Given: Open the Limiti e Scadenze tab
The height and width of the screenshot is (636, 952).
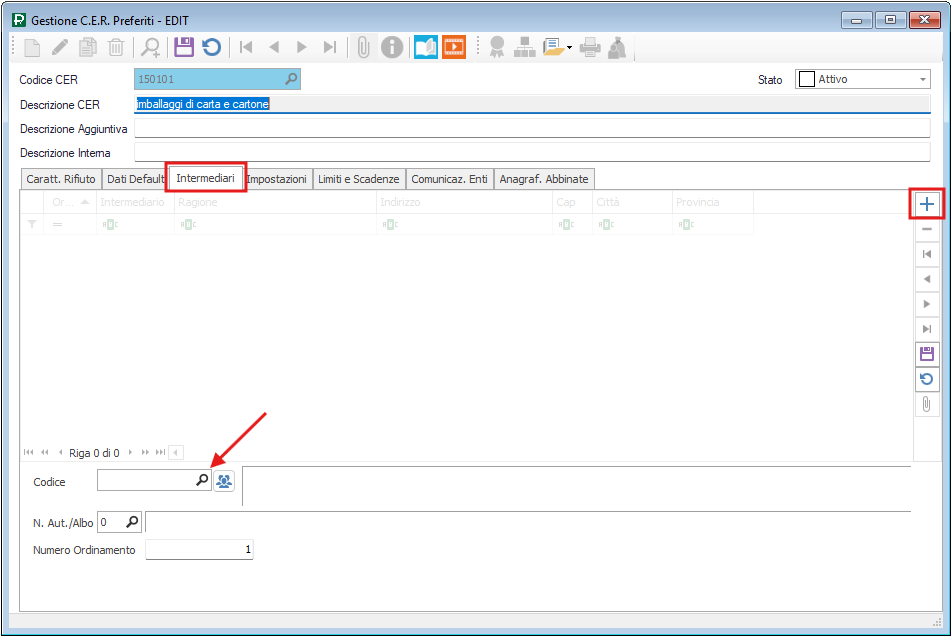Looking at the screenshot, I should click(x=358, y=179).
